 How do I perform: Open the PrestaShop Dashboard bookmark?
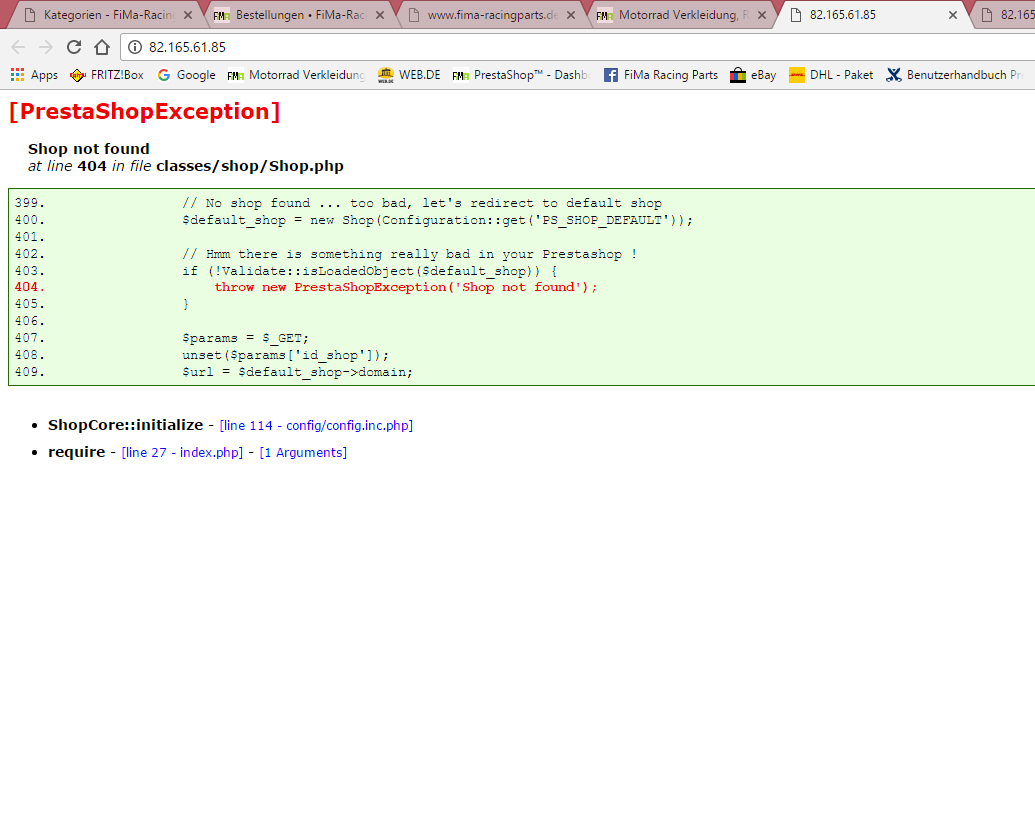pyautogui.click(x=521, y=75)
